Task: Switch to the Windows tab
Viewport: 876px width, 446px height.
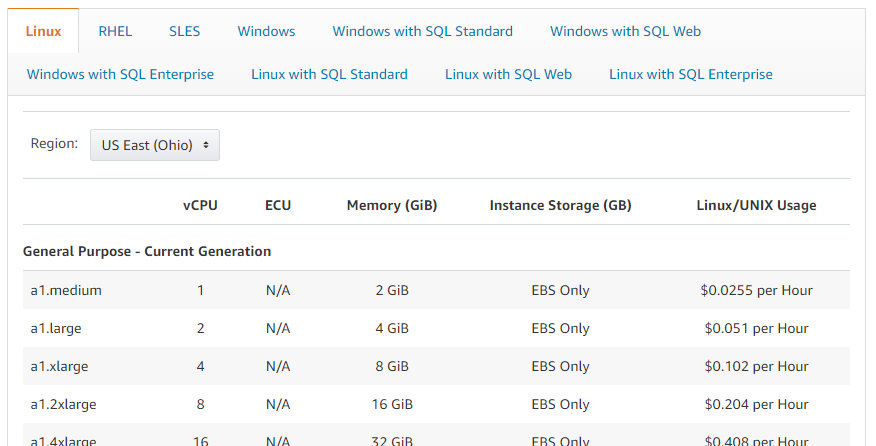Action: point(266,31)
